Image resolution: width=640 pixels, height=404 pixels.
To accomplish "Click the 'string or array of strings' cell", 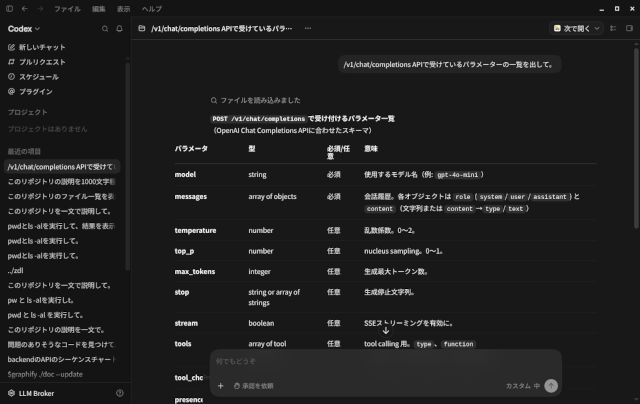I will (x=274, y=297).
